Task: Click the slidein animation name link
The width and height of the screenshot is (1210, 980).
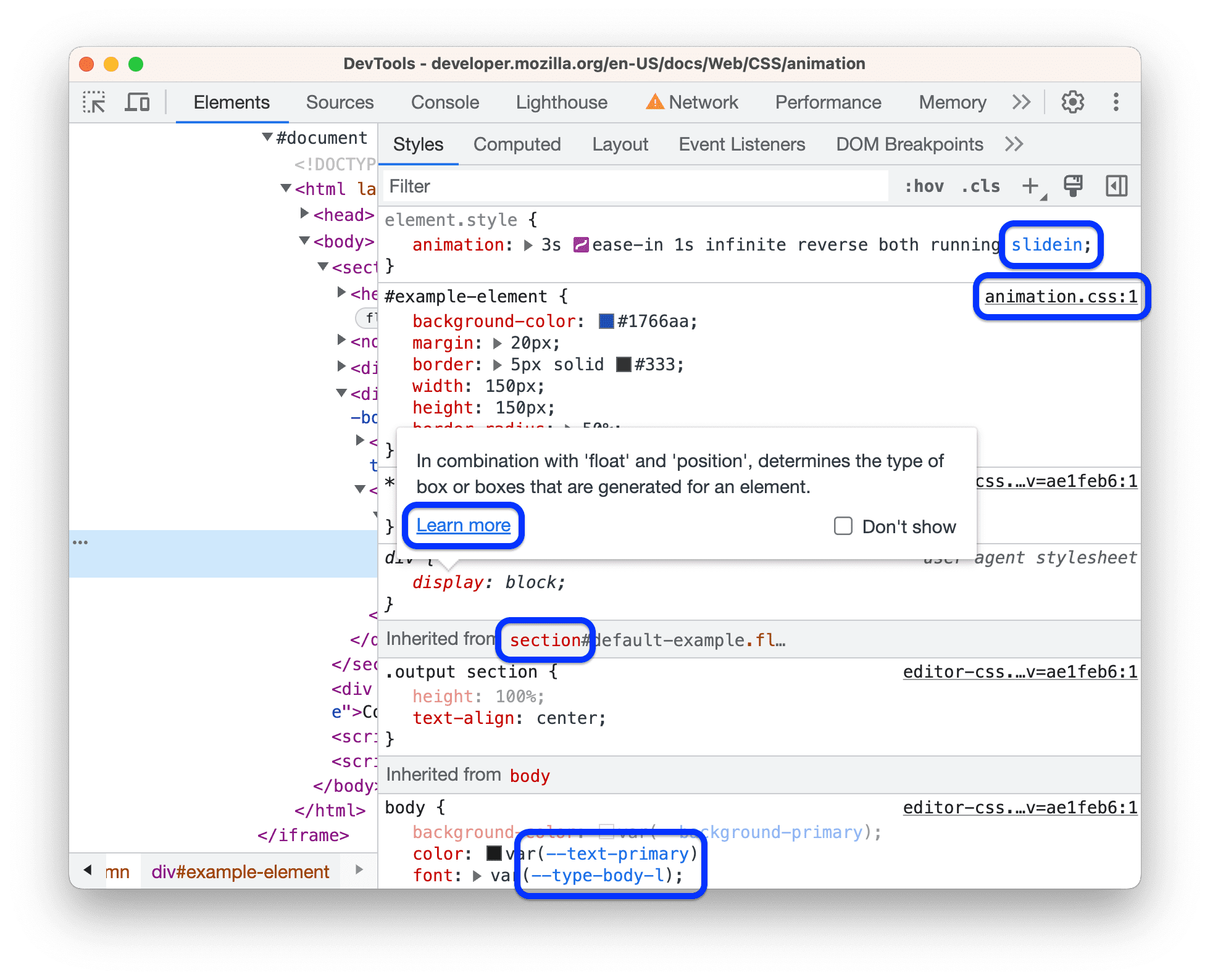Action: point(1050,244)
